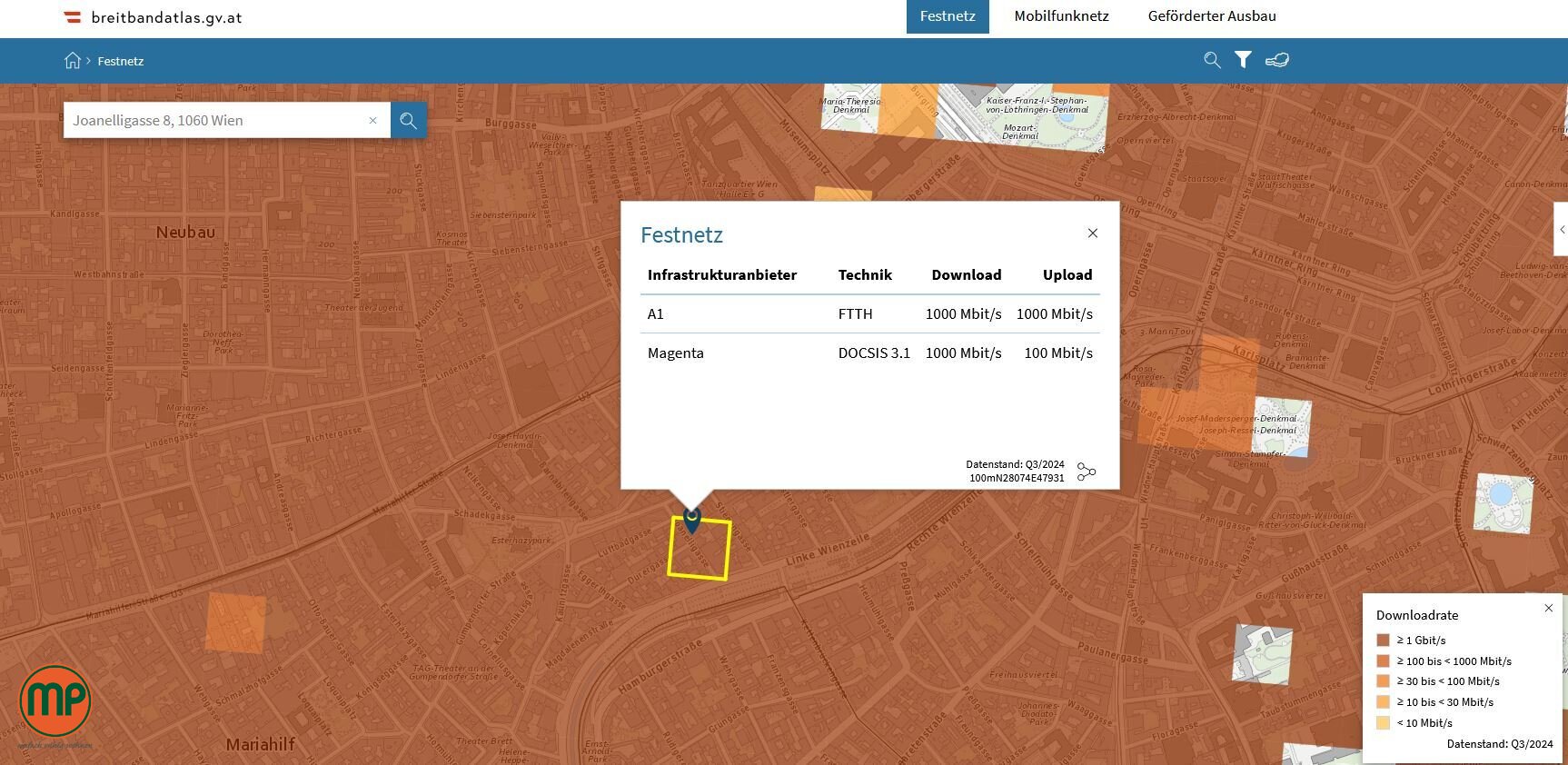Image resolution: width=1568 pixels, height=765 pixels.
Task: Select the ≥ 100 bis < 1000 Mbit/s swatch
Action: click(1383, 661)
